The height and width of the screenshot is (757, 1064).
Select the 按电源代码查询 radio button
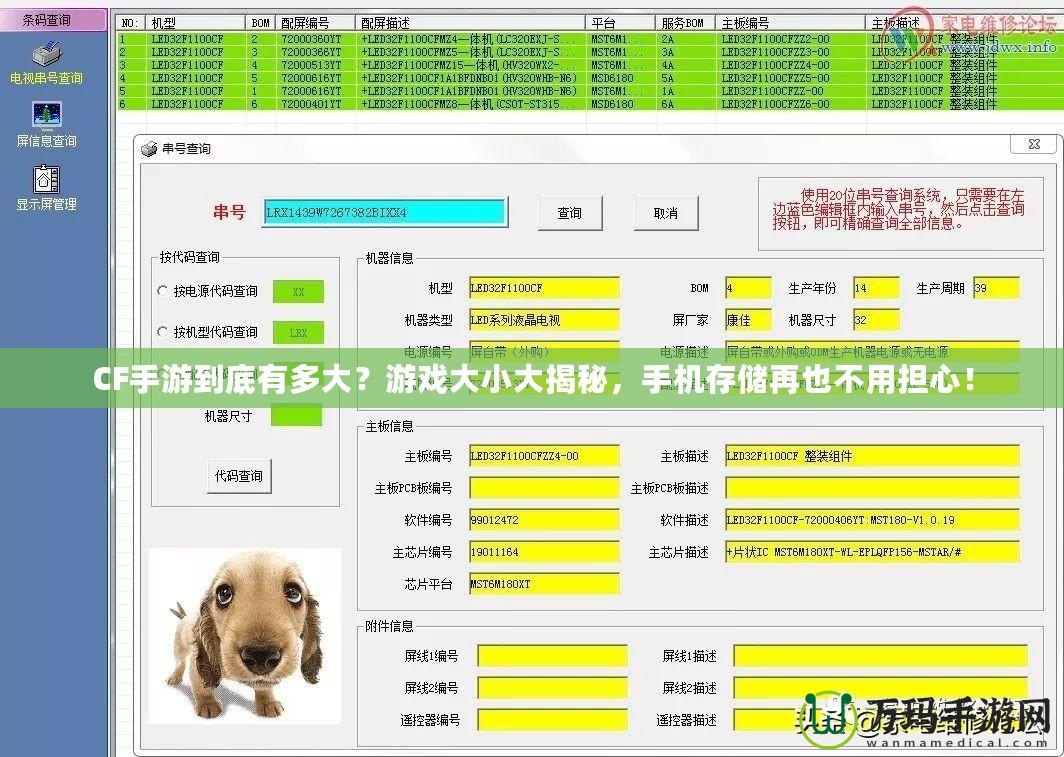pos(162,290)
